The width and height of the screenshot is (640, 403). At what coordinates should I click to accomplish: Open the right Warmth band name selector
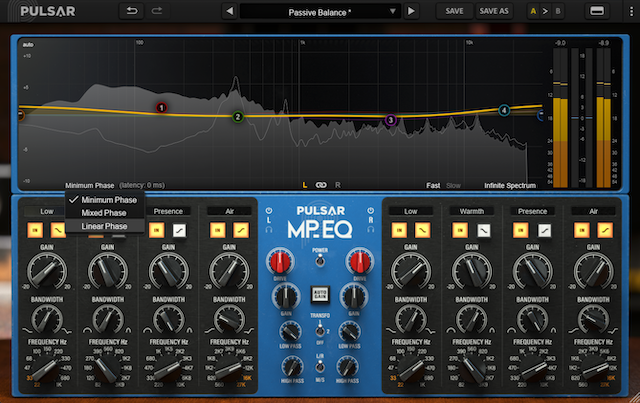coord(471,211)
